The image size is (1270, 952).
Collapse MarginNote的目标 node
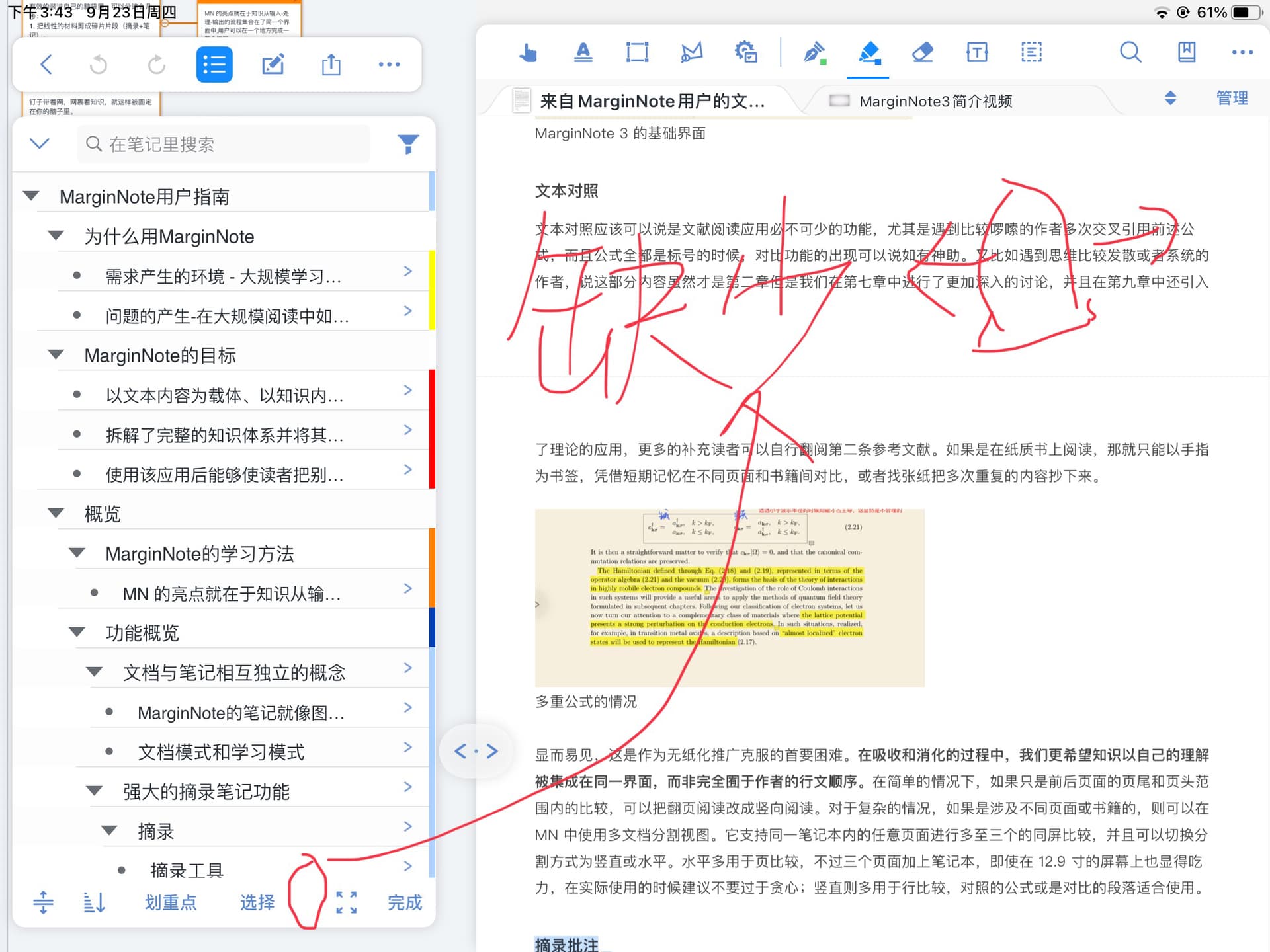pyautogui.click(x=56, y=354)
